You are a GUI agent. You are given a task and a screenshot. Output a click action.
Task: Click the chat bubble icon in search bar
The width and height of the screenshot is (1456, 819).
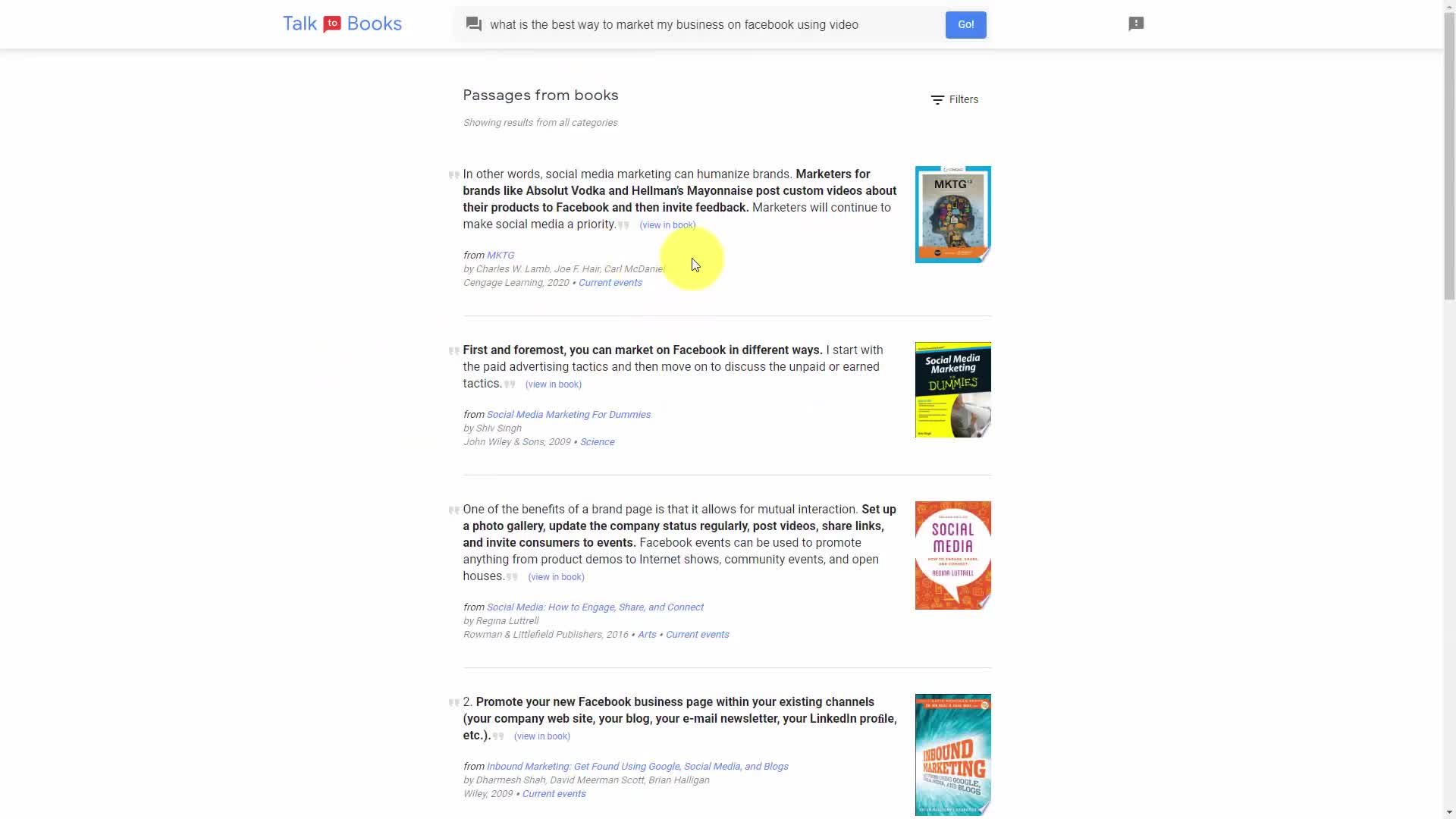tap(474, 24)
